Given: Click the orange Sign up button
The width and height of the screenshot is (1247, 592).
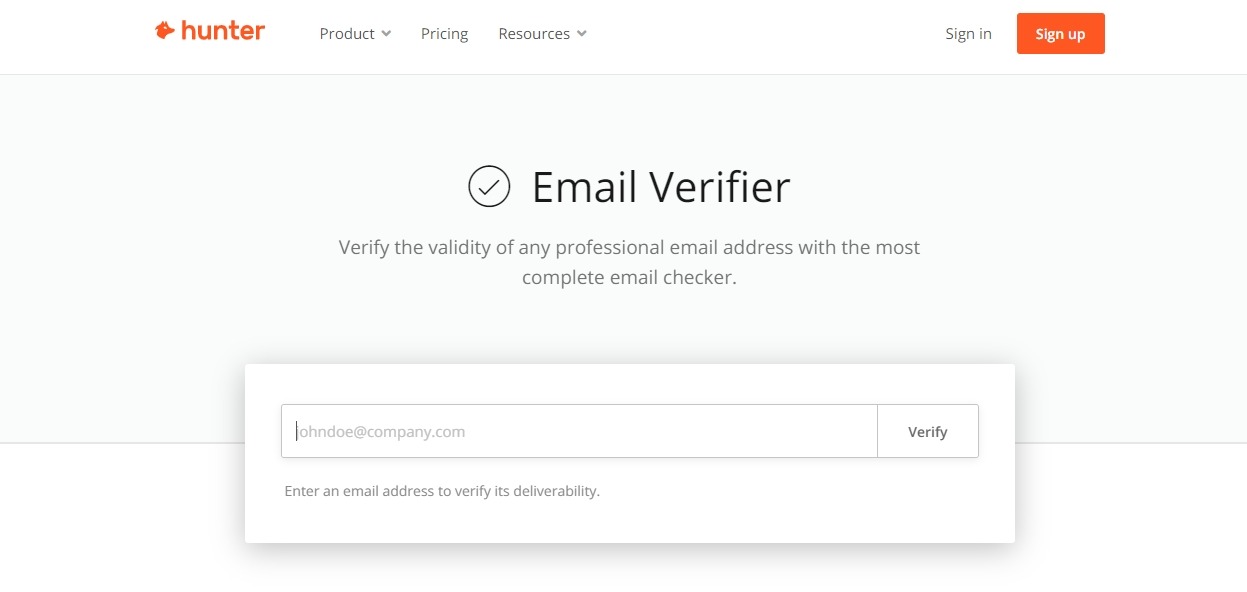Looking at the screenshot, I should (1060, 34).
